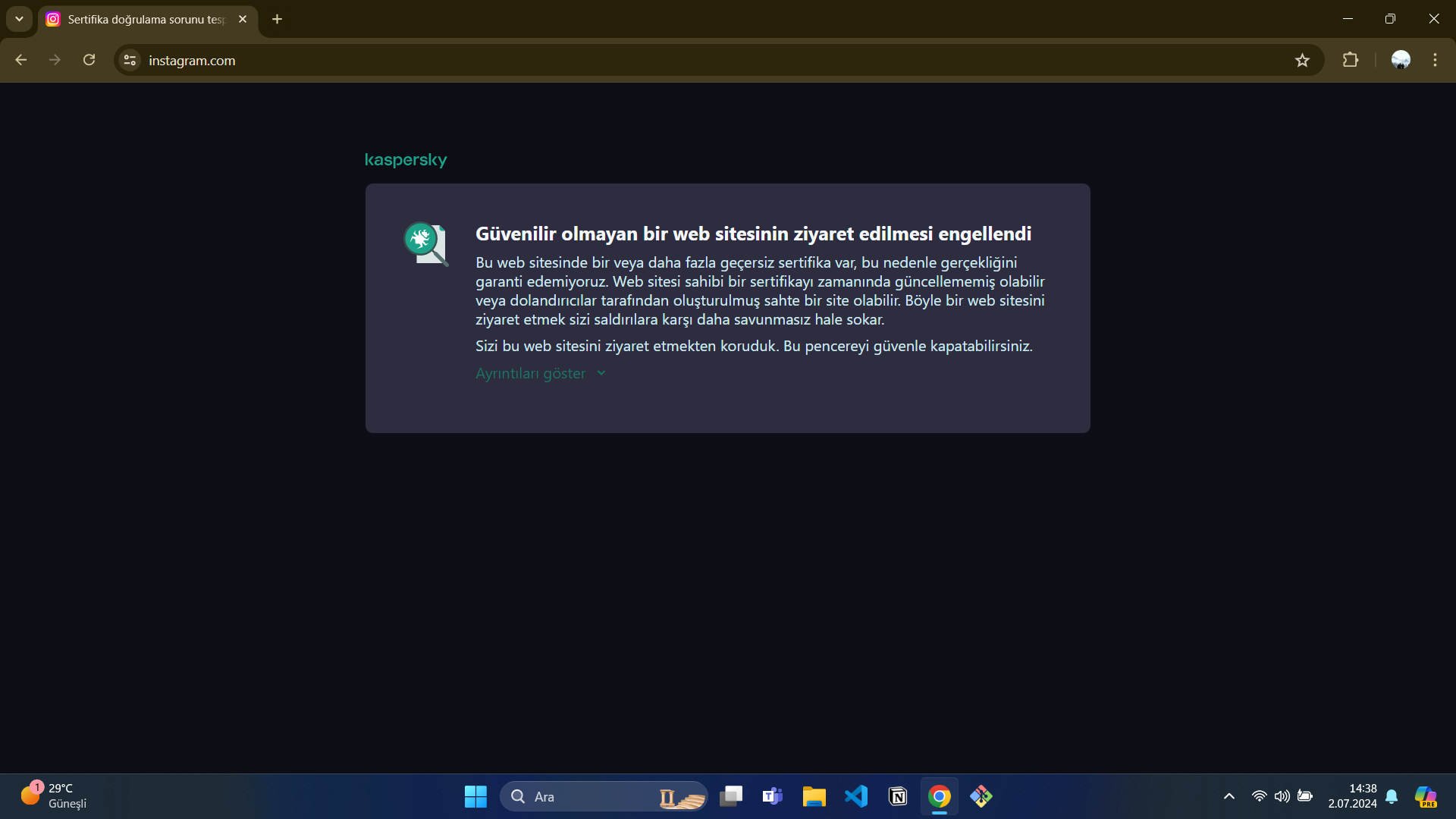1456x819 pixels.
Task: Open the volume control in the system tray
Action: [1282, 796]
